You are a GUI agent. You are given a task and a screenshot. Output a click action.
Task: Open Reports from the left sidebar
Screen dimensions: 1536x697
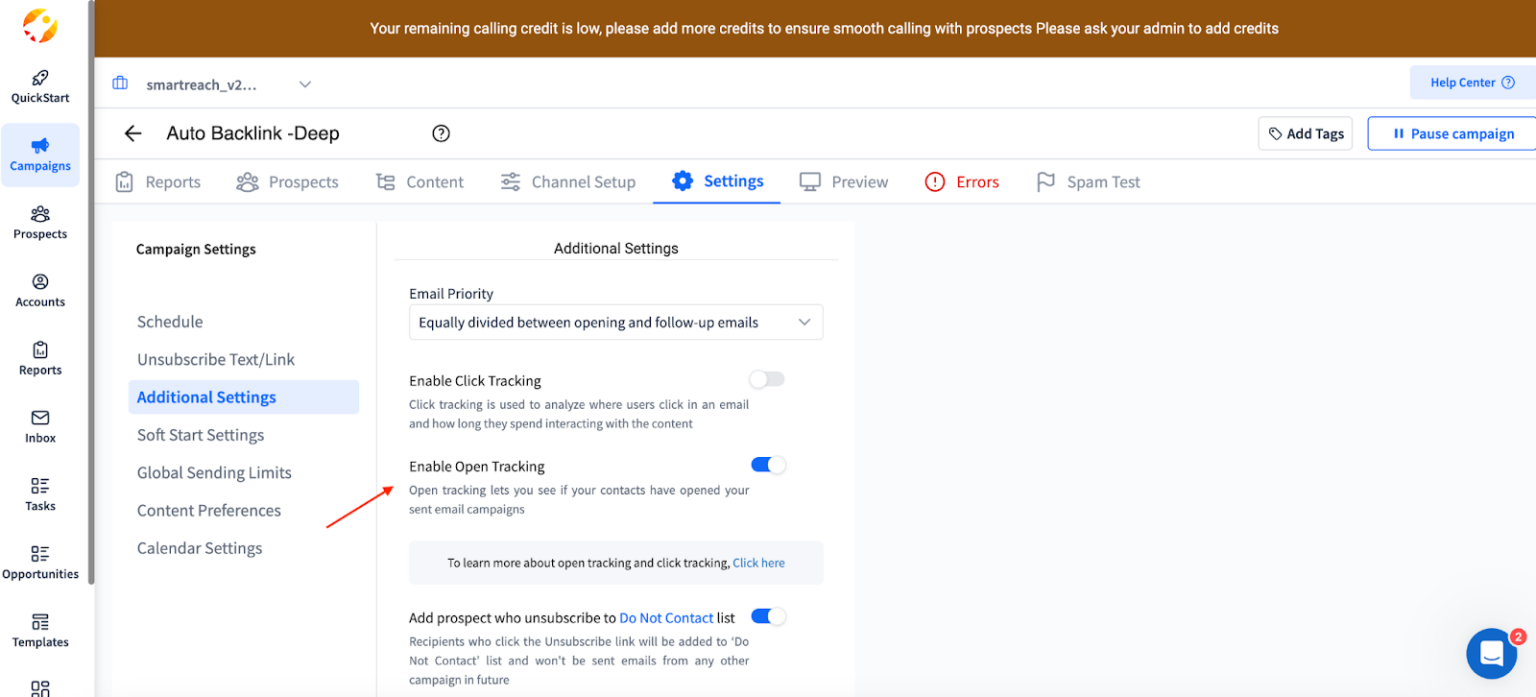pyautogui.click(x=40, y=358)
